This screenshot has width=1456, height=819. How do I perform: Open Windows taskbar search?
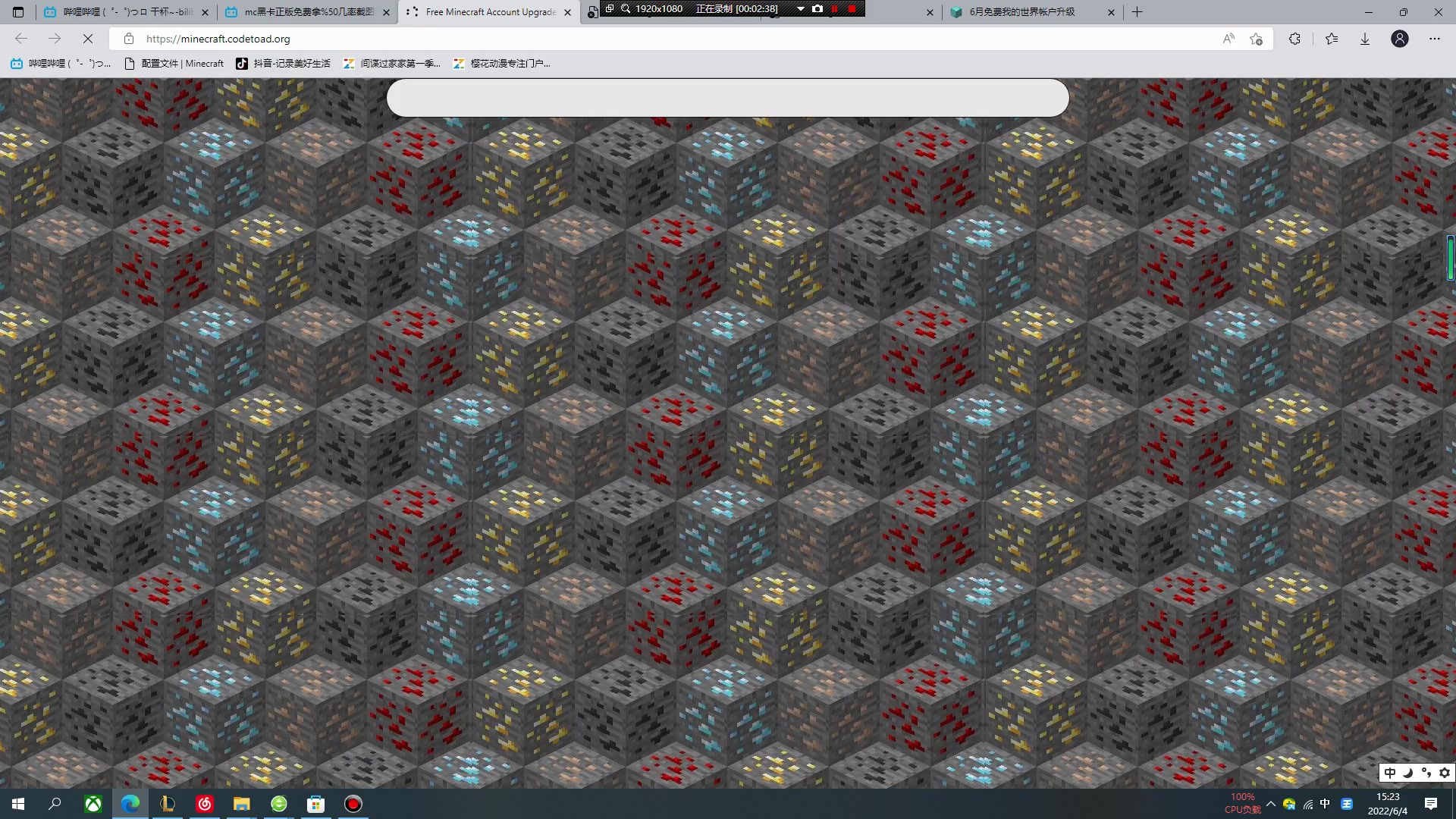pyautogui.click(x=55, y=804)
